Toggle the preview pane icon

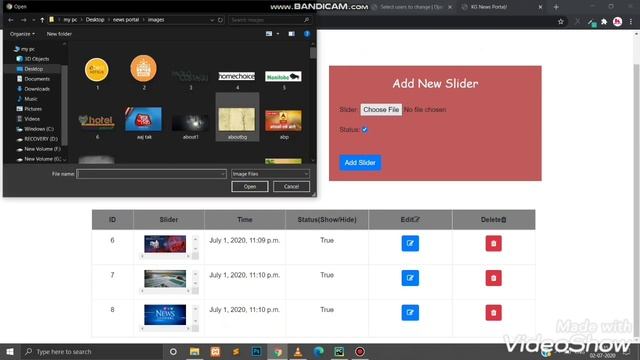point(291,34)
